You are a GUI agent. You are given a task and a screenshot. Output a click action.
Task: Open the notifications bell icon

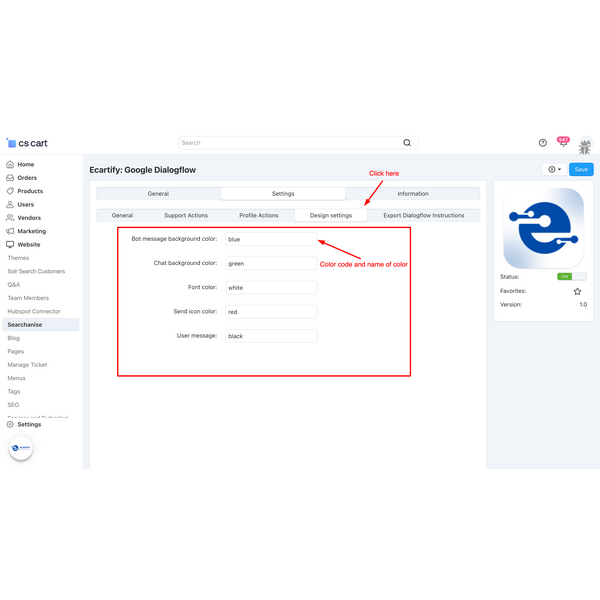tap(563, 143)
